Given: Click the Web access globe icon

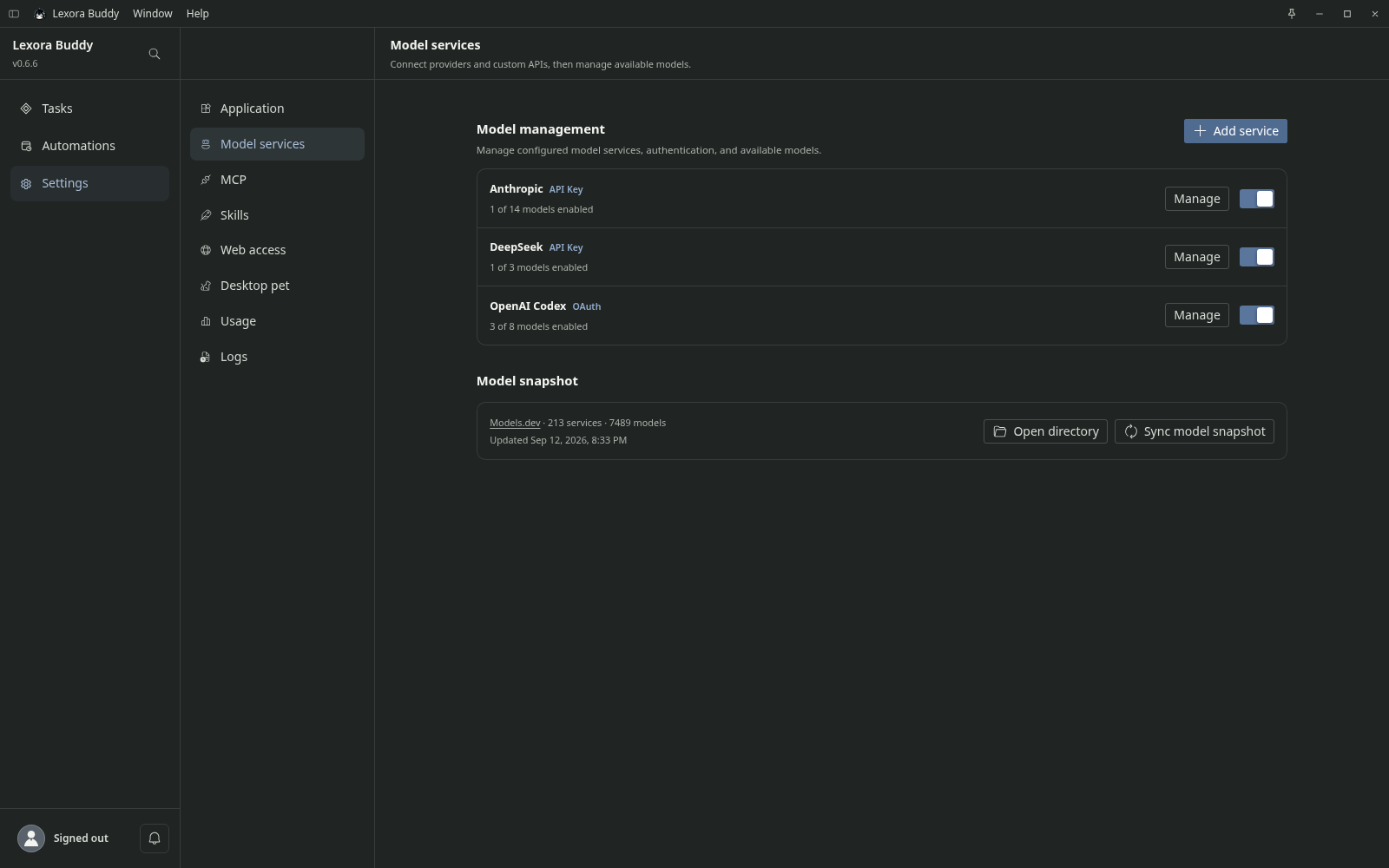Looking at the screenshot, I should [206, 250].
